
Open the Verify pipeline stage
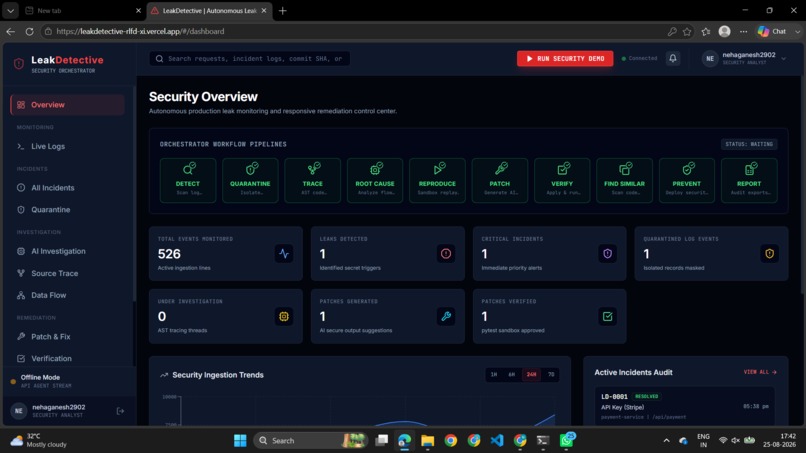[562, 180]
